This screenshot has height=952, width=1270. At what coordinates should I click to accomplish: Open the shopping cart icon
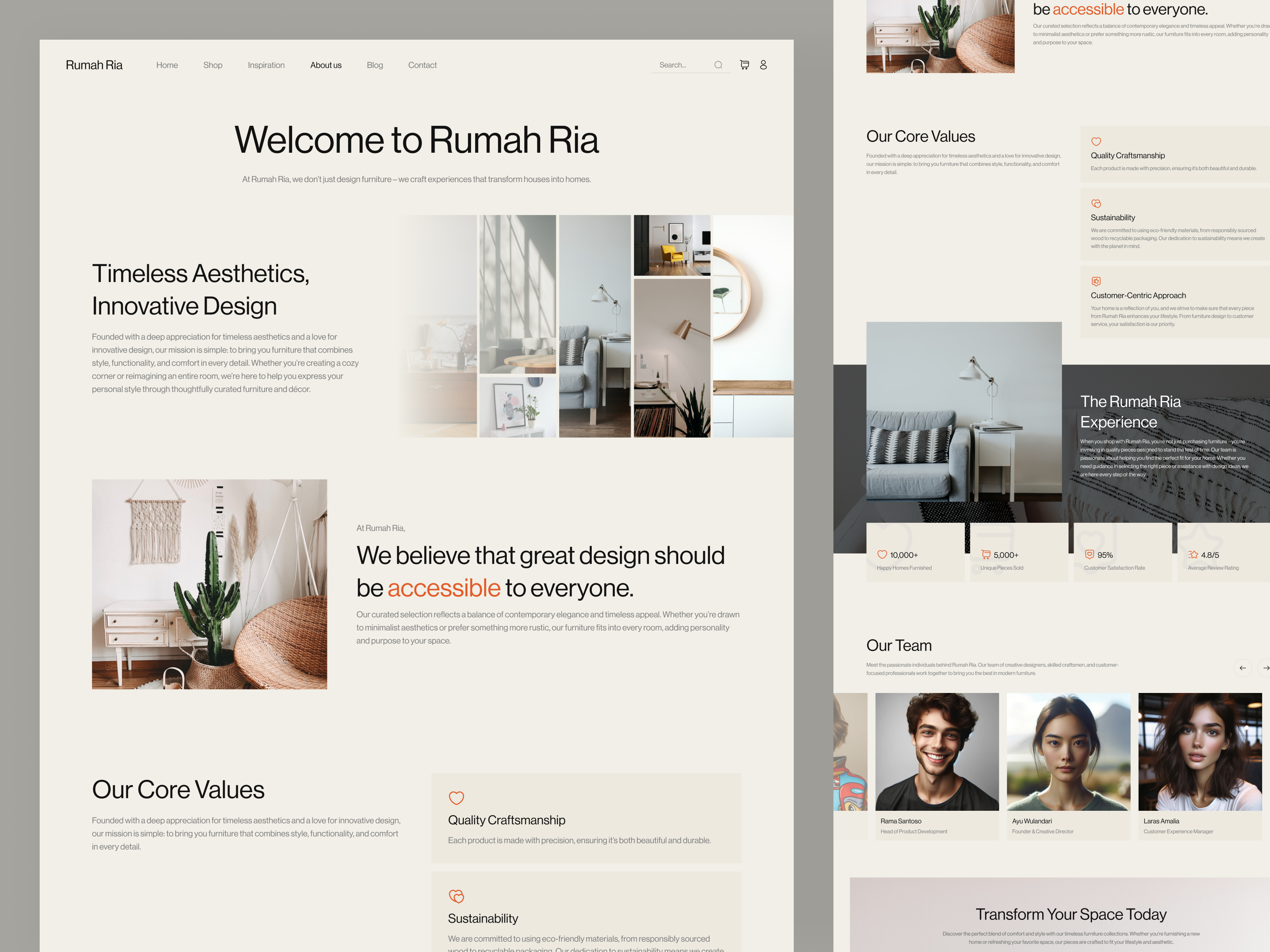tap(744, 65)
